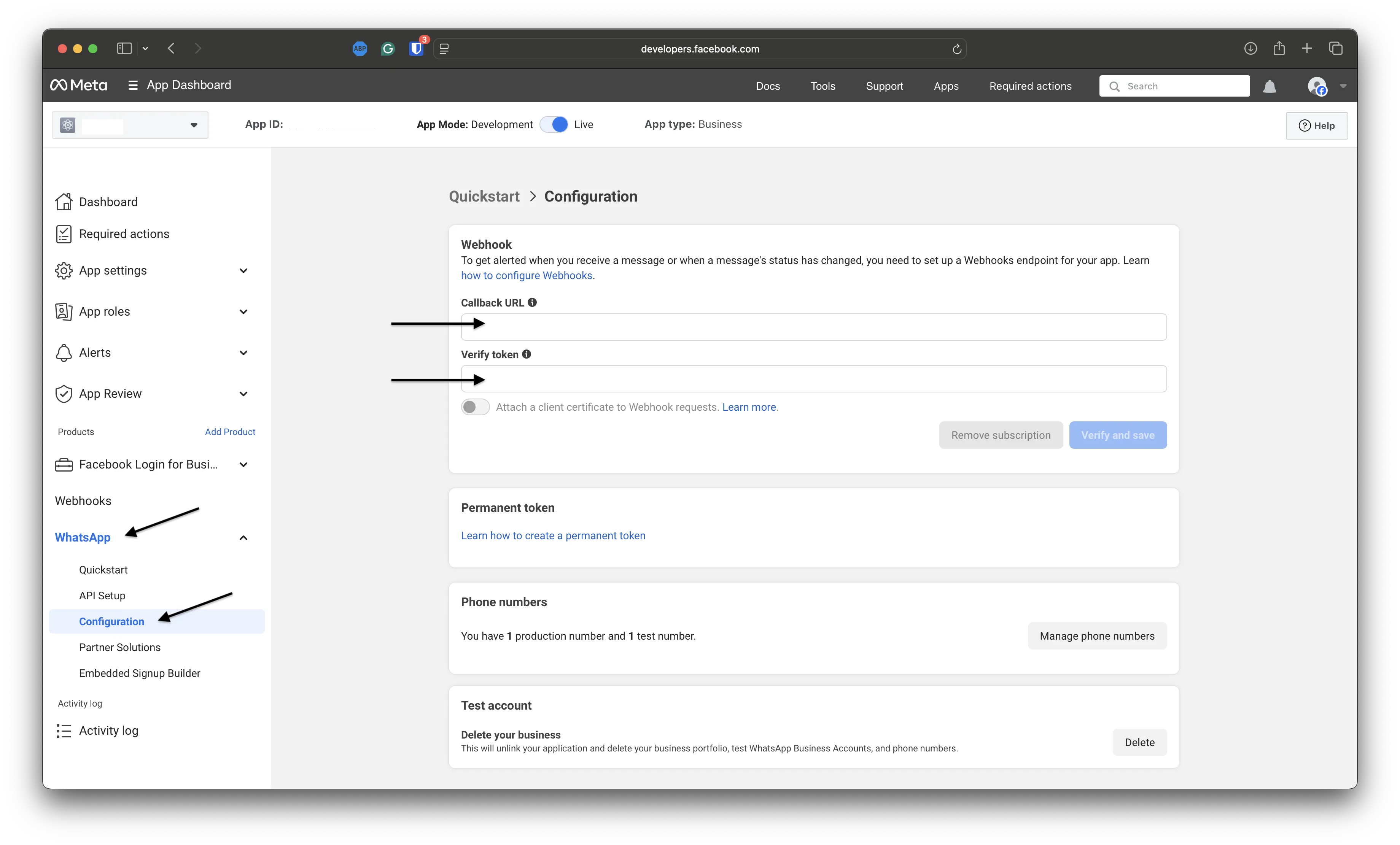Viewport: 1400px width, 845px height.
Task: Click the Alerts bell icon in sidebar
Action: click(64, 353)
